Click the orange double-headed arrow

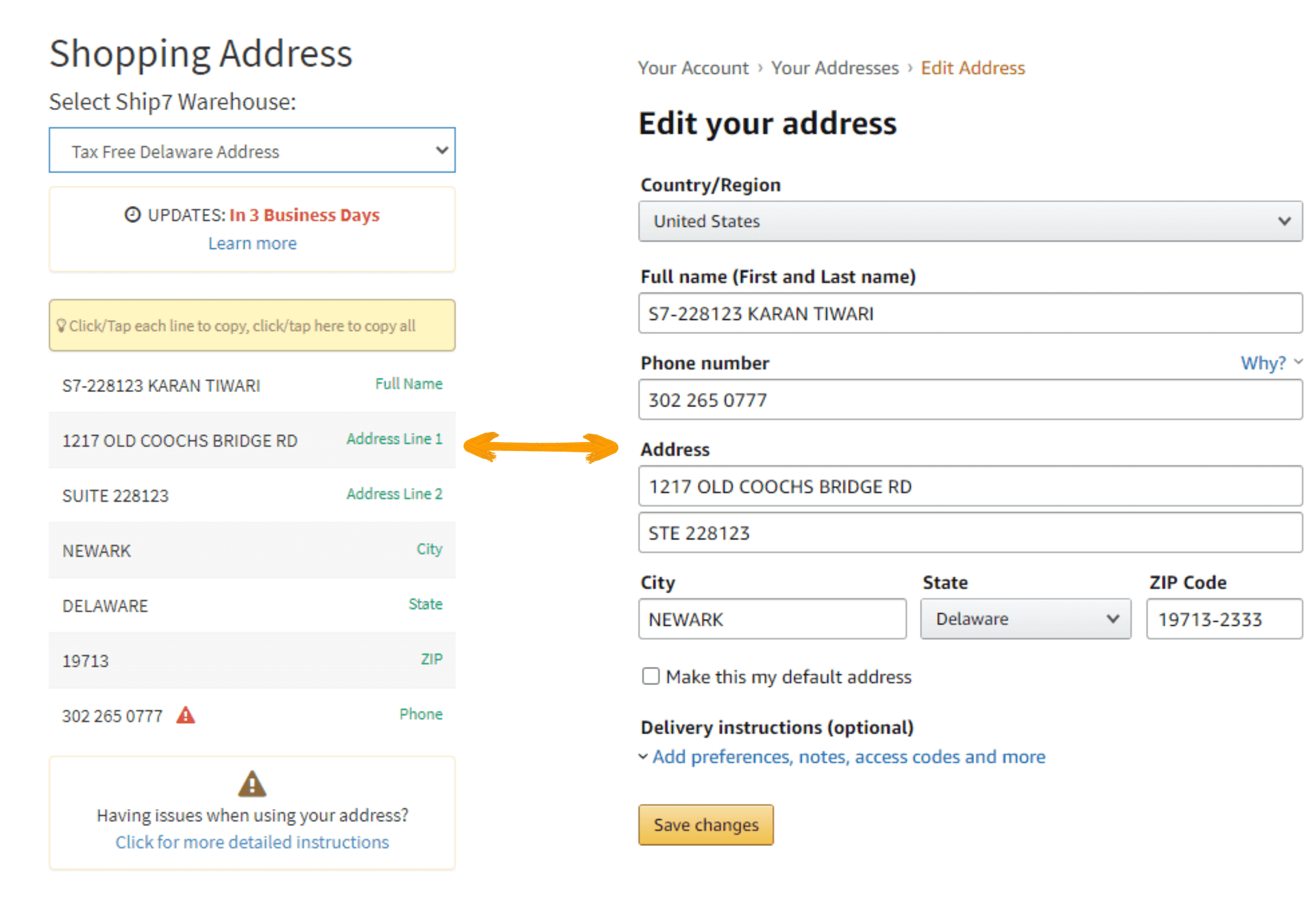click(541, 448)
